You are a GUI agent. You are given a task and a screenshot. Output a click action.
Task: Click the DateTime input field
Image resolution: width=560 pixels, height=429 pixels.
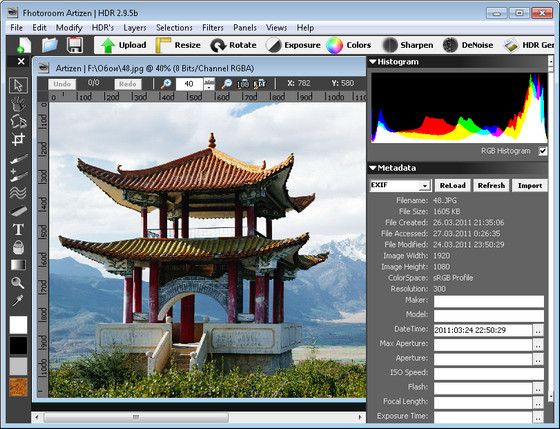[483, 330]
